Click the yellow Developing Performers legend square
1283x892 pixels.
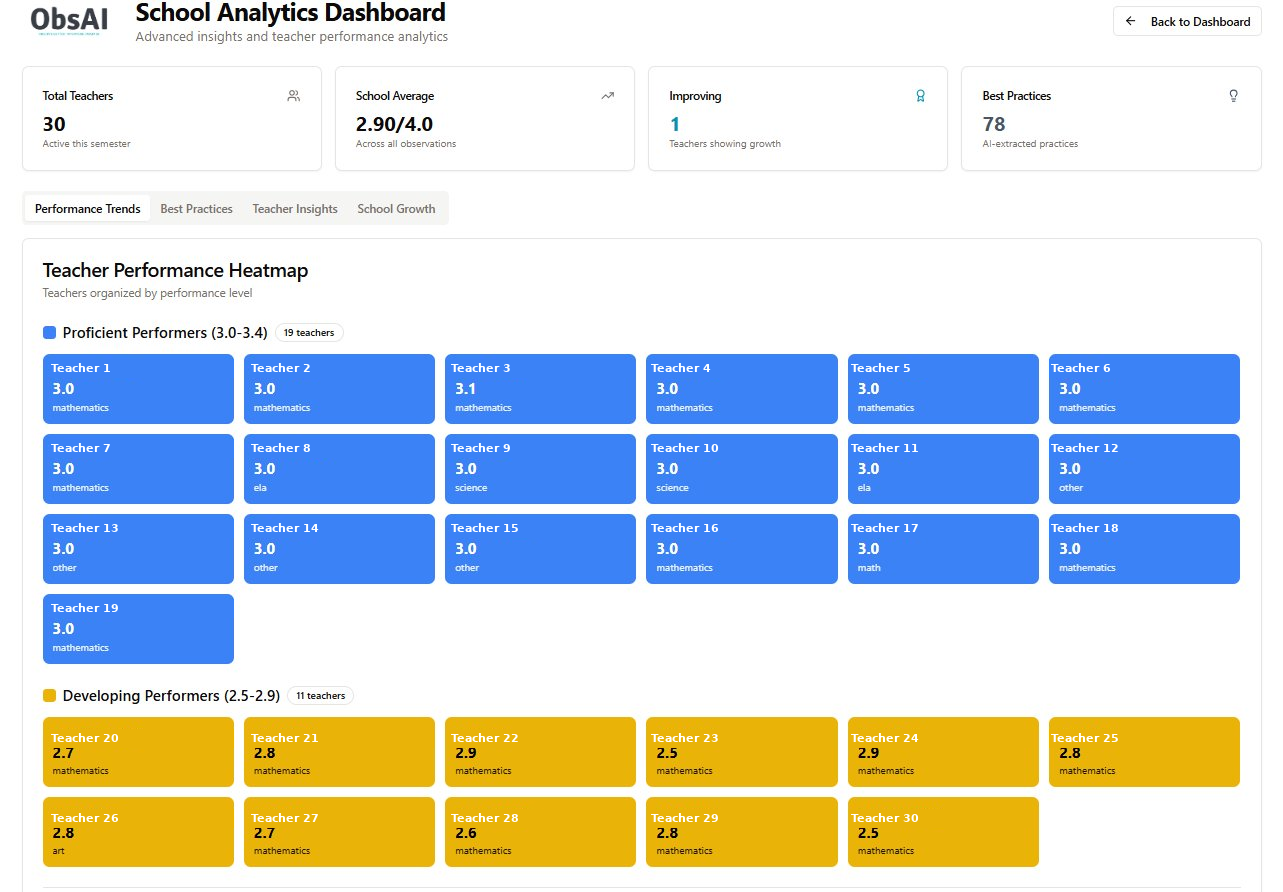pyautogui.click(x=50, y=695)
